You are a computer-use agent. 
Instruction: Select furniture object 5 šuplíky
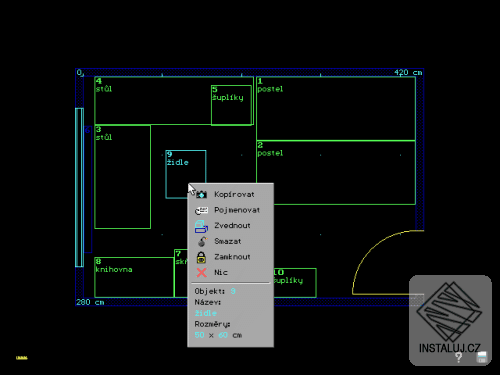231,105
